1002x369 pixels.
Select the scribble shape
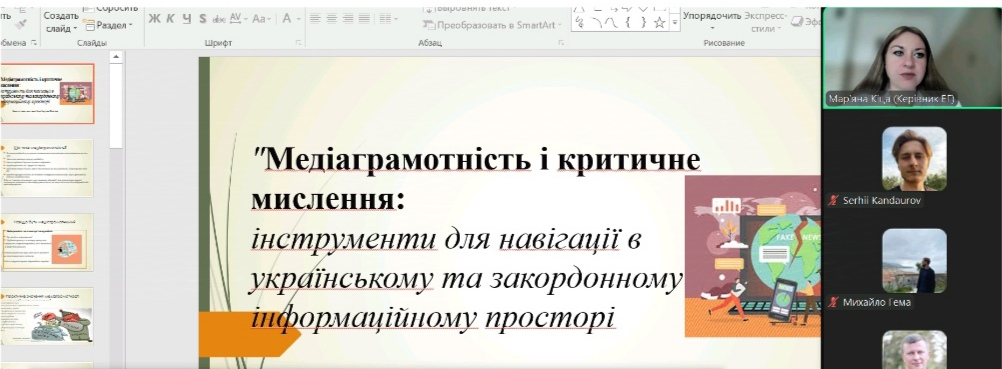(580, 22)
